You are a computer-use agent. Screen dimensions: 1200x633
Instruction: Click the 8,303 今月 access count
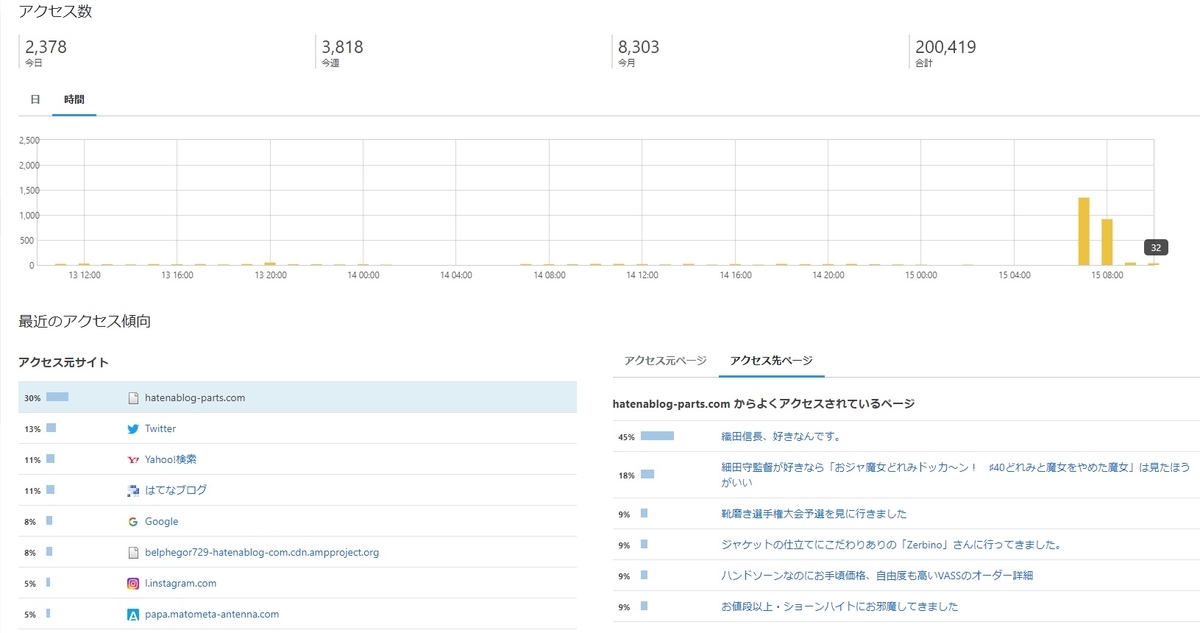click(x=639, y=47)
